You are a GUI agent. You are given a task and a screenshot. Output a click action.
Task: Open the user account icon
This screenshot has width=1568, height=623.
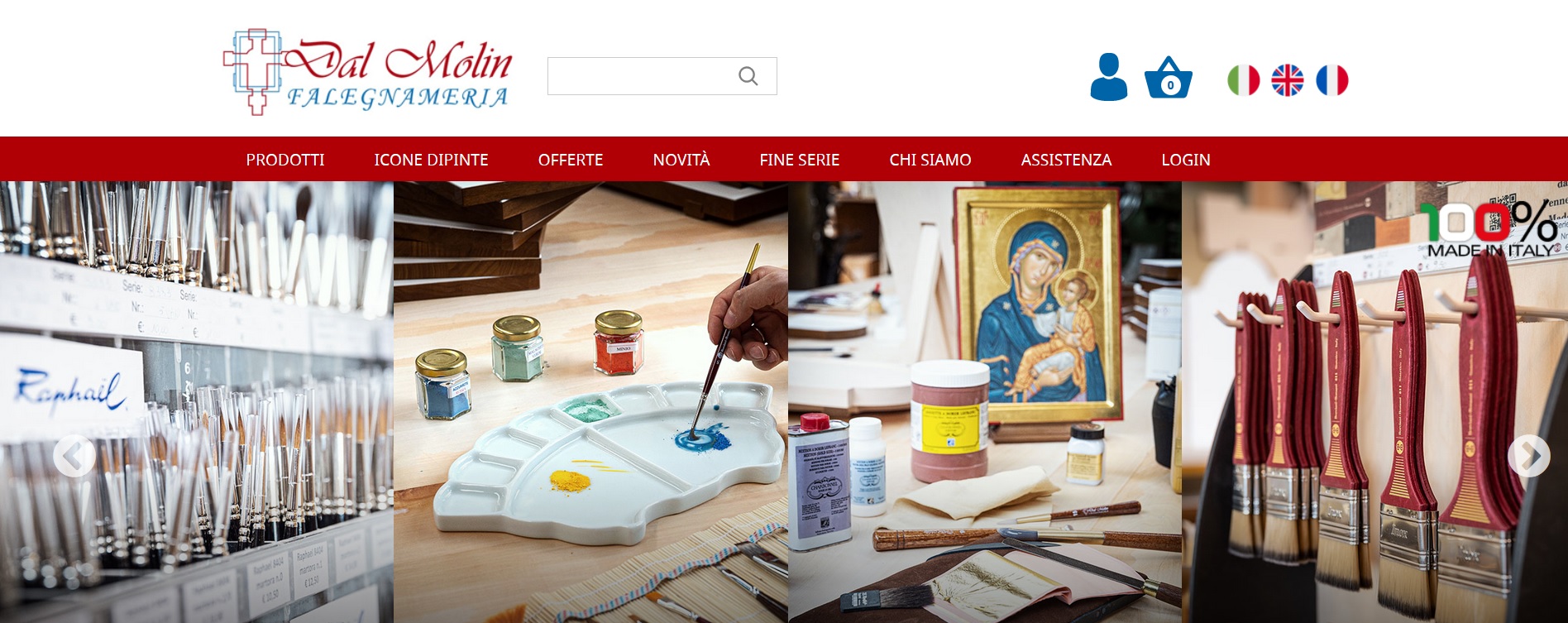pos(1109,77)
